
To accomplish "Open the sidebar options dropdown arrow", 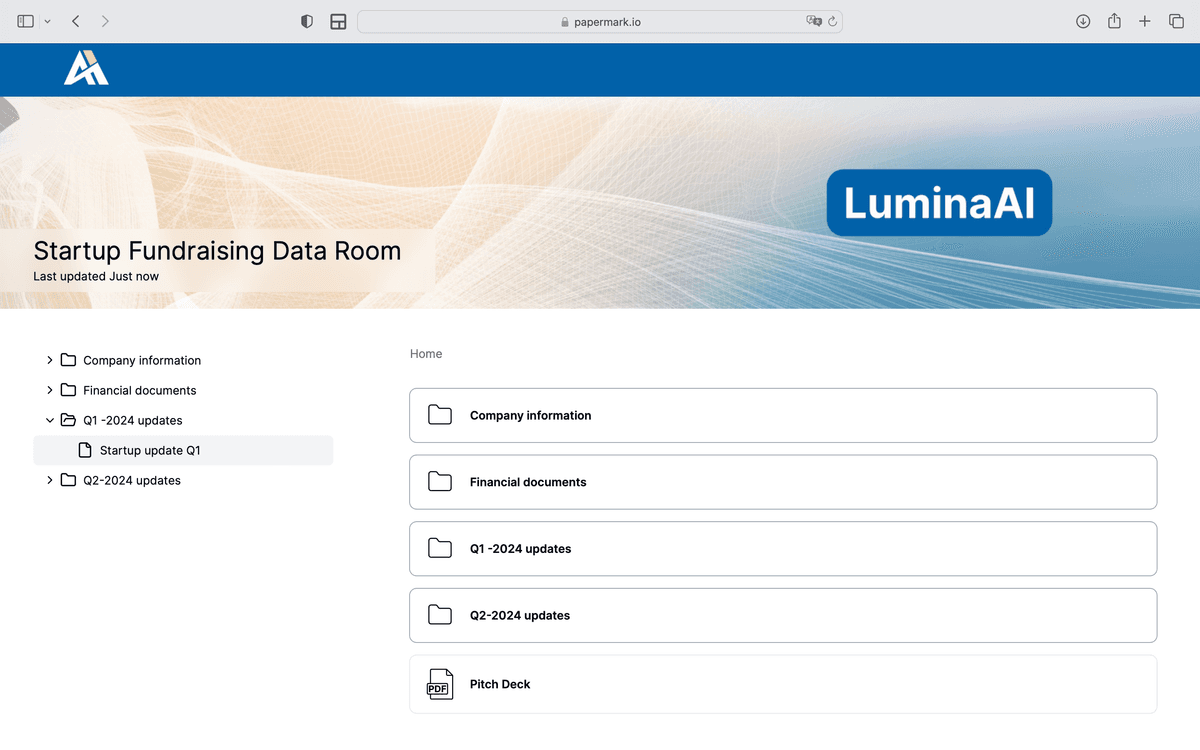I will click(47, 20).
